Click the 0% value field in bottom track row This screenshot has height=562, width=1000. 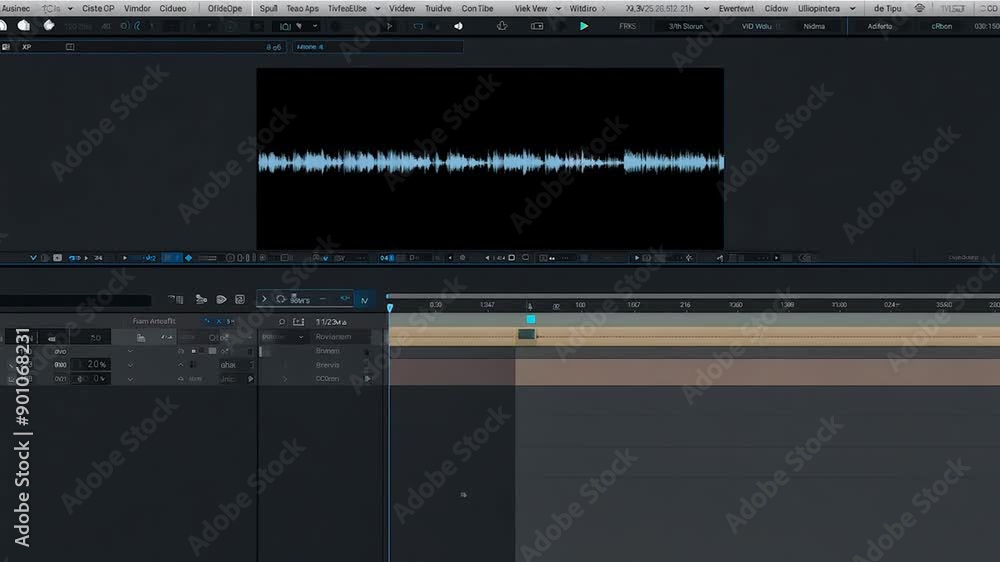pyautogui.click(x=91, y=378)
